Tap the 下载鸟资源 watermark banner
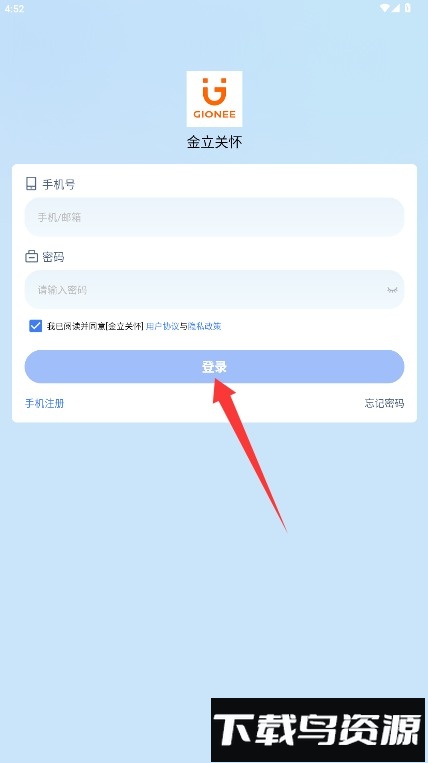428x763 pixels. (318, 729)
